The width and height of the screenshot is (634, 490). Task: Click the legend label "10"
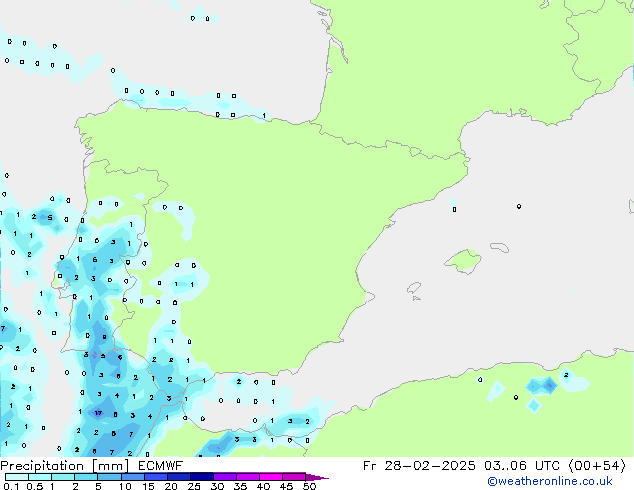[125, 486]
